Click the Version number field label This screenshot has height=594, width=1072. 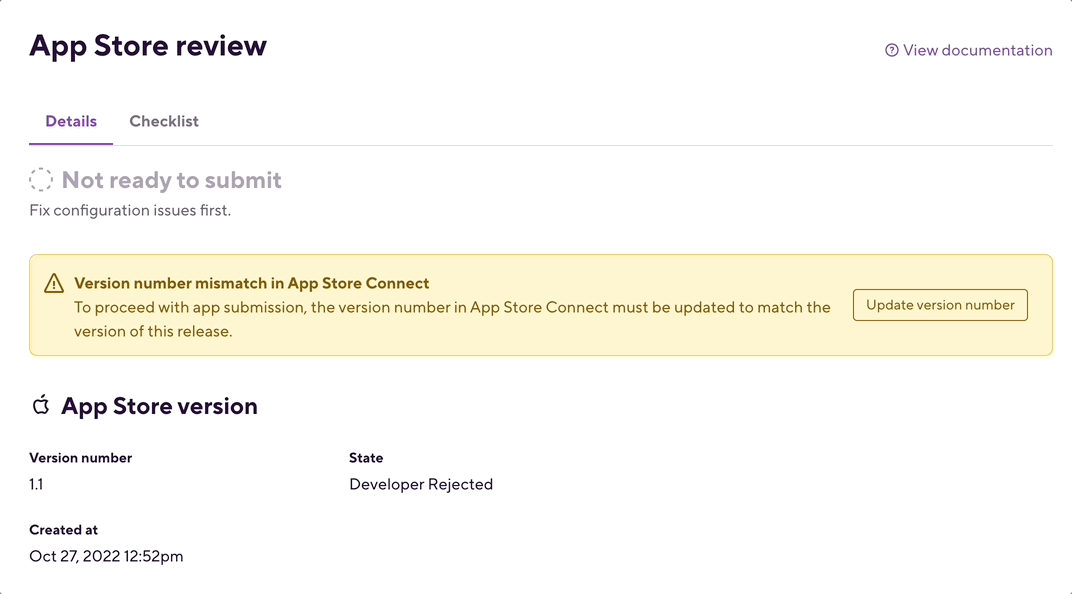(x=81, y=458)
